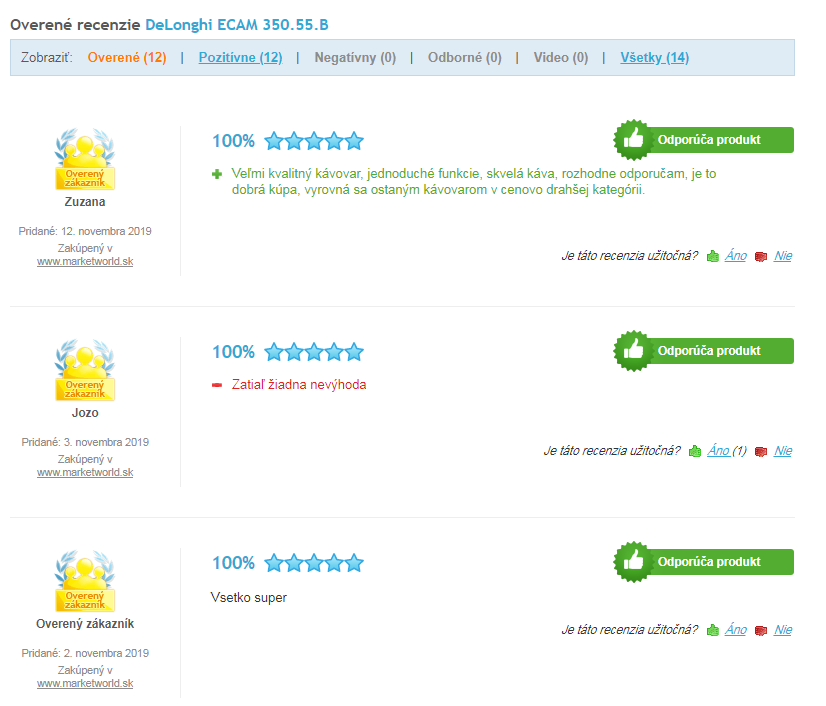This screenshot has width=826, height=706.
Task: Click Odporúča produkt badge in Jozo's review
Action: click(703, 351)
